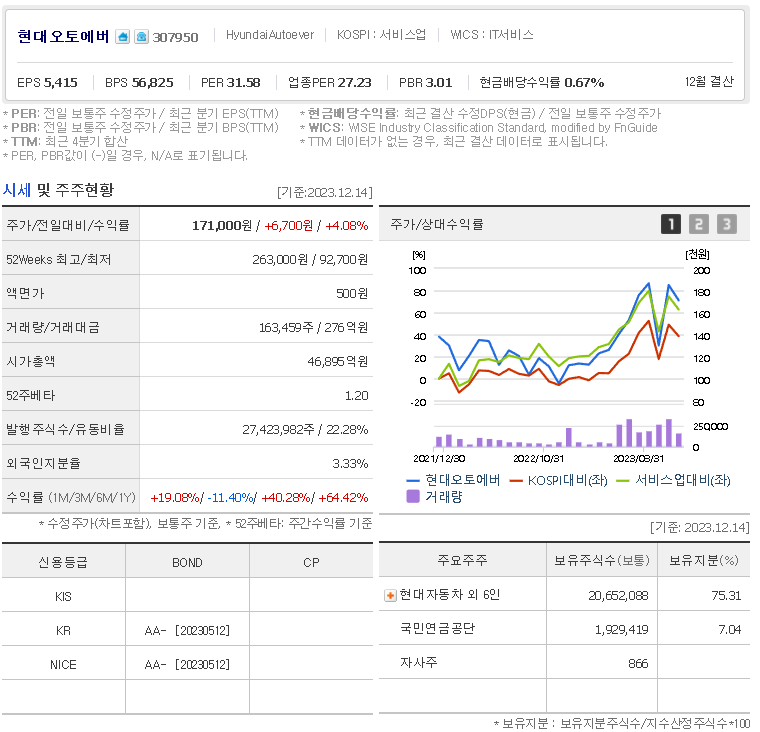Click the 주가/상대수익률 chart title
This screenshot has height=732, width=760.
[437, 224]
